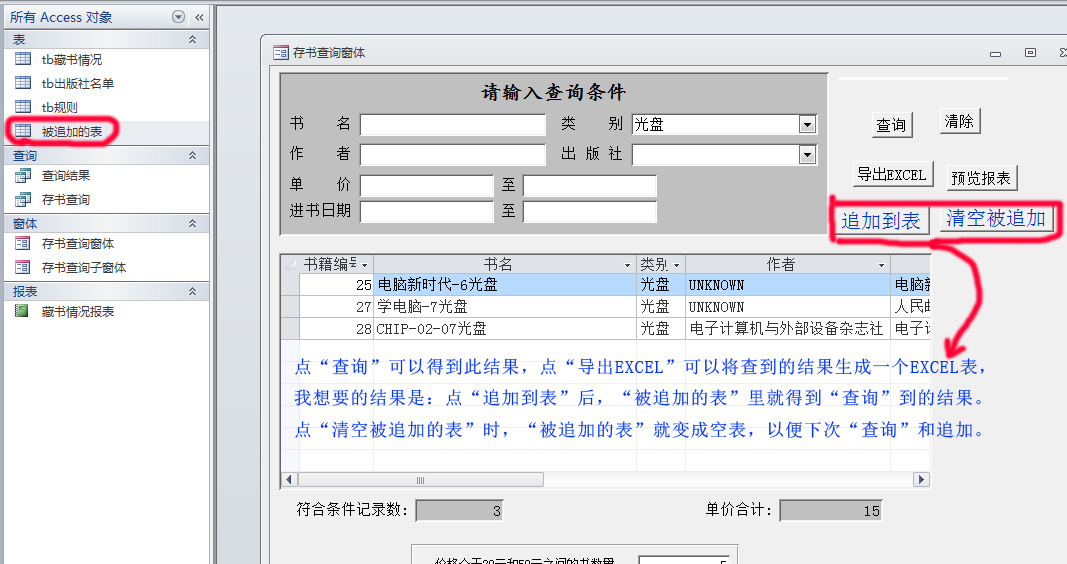
Task: Click the horizontal scrollbar left arrow
Action: point(289,480)
